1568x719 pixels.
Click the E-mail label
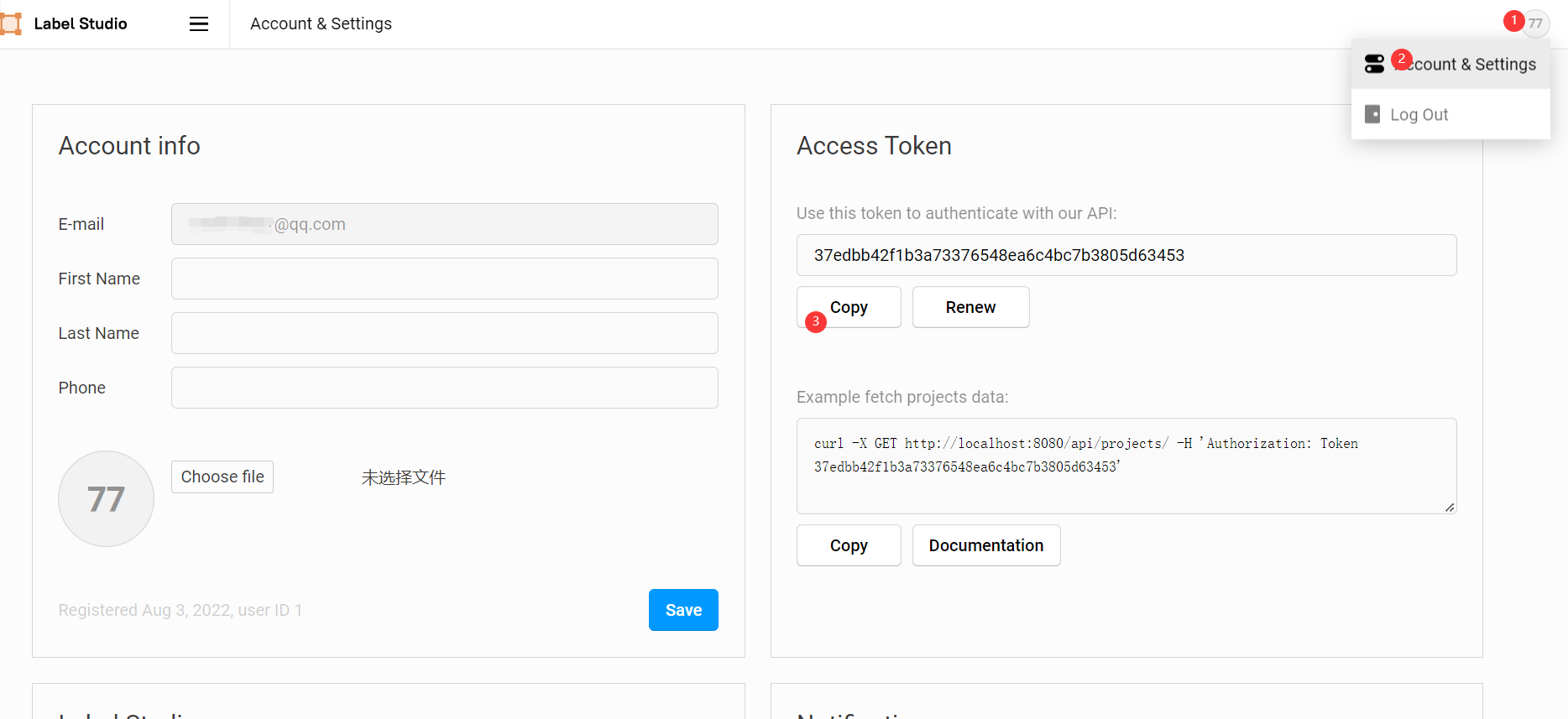click(x=81, y=224)
